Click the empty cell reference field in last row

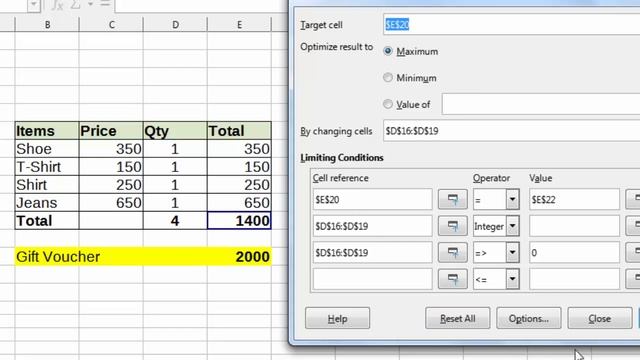[372, 279]
